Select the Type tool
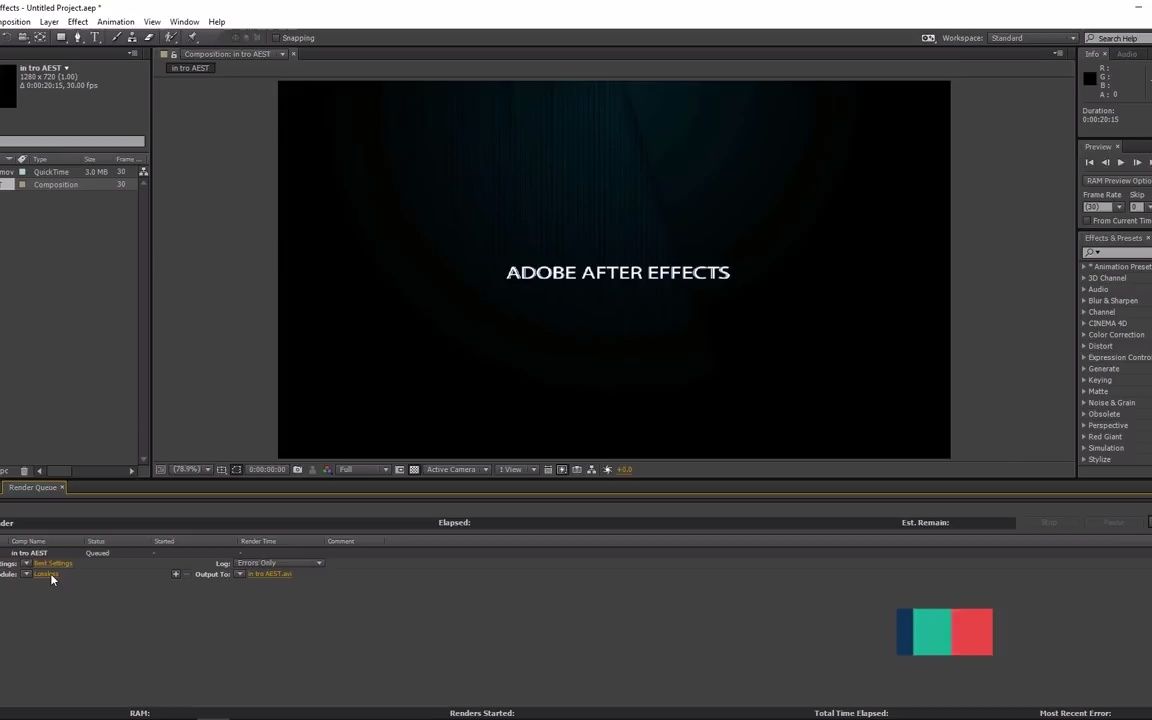 (94, 37)
